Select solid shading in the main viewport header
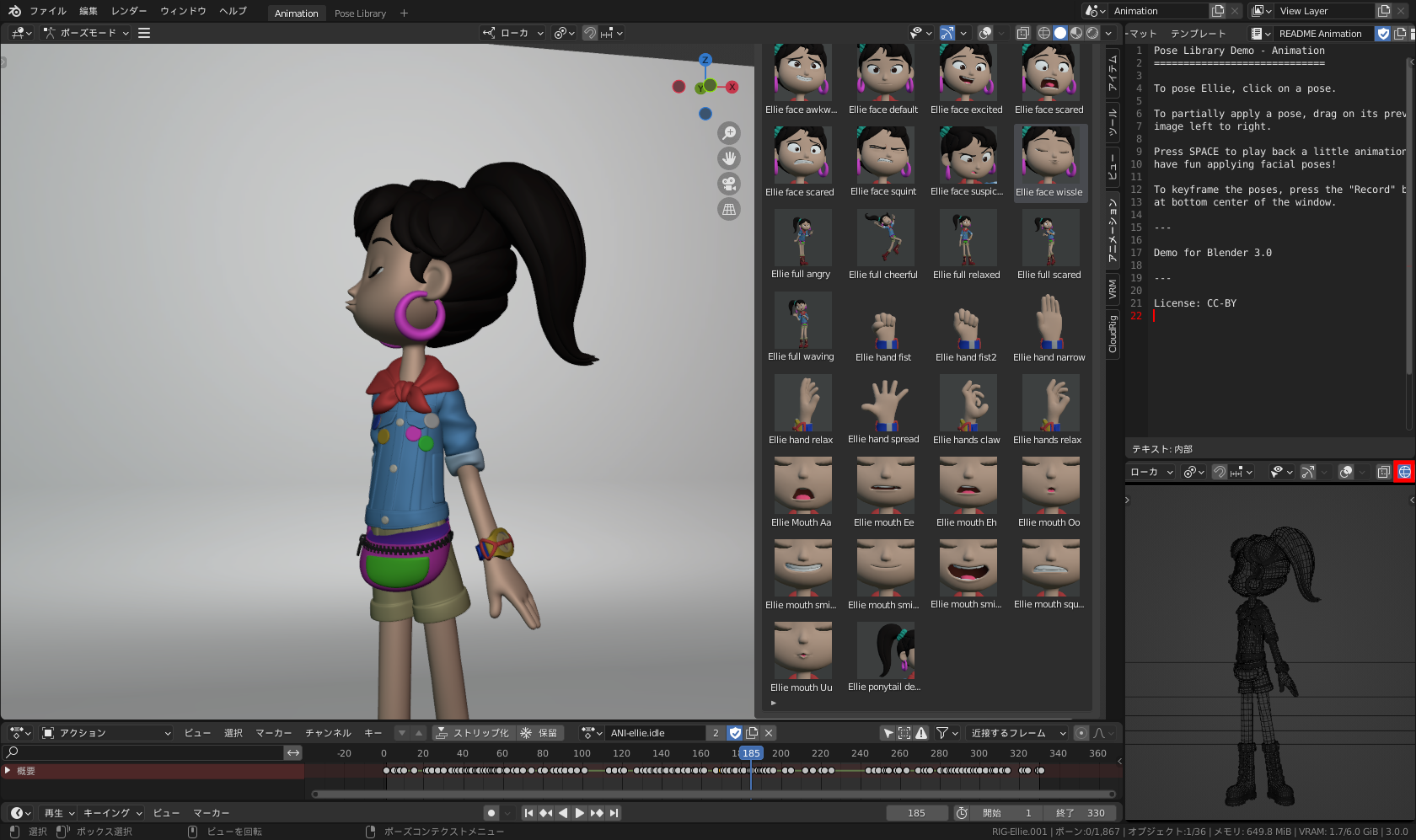Viewport: 1416px width, 840px height. point(1060,33)
